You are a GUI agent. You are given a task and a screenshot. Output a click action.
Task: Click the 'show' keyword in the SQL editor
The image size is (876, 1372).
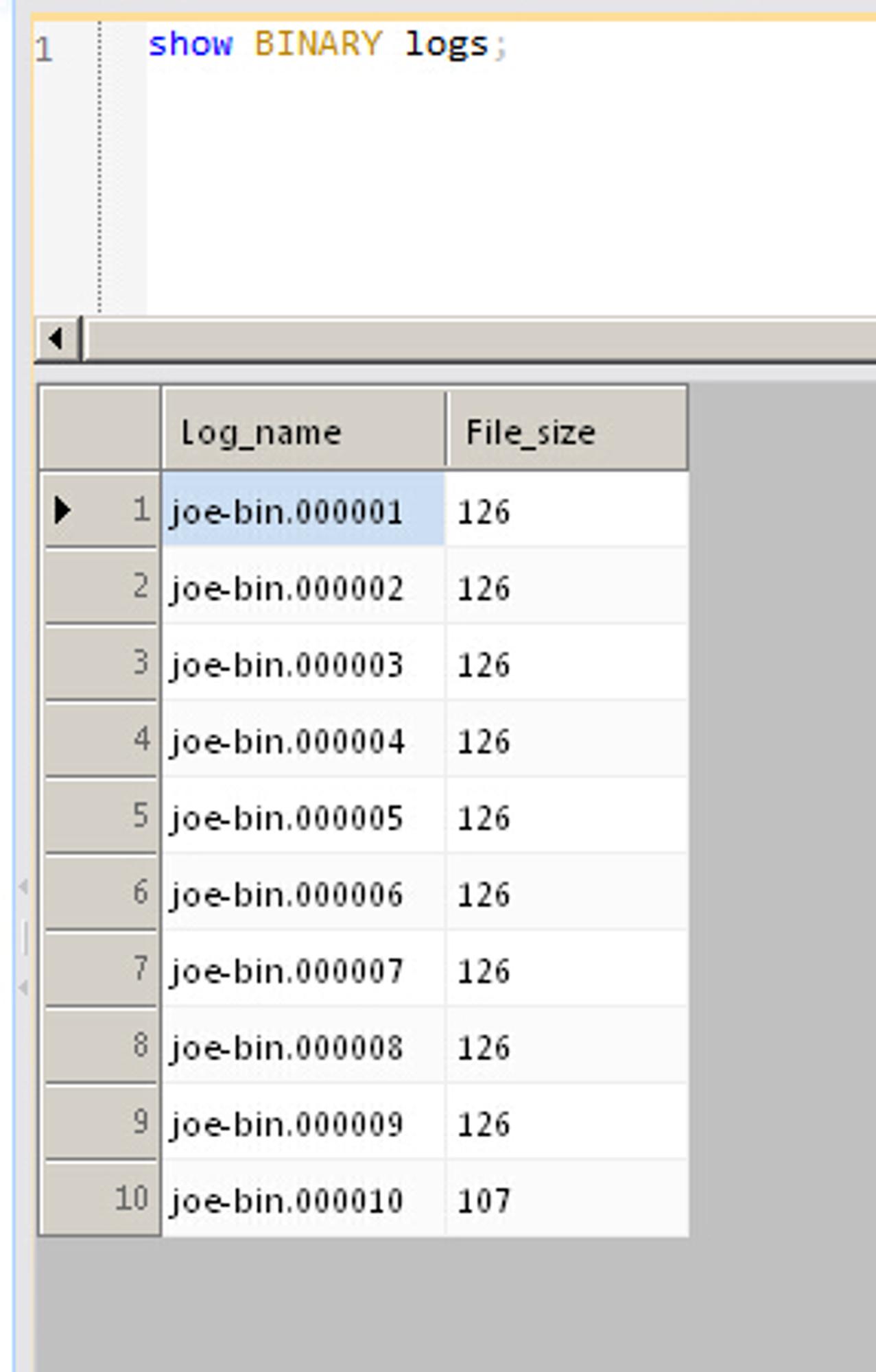191,45
